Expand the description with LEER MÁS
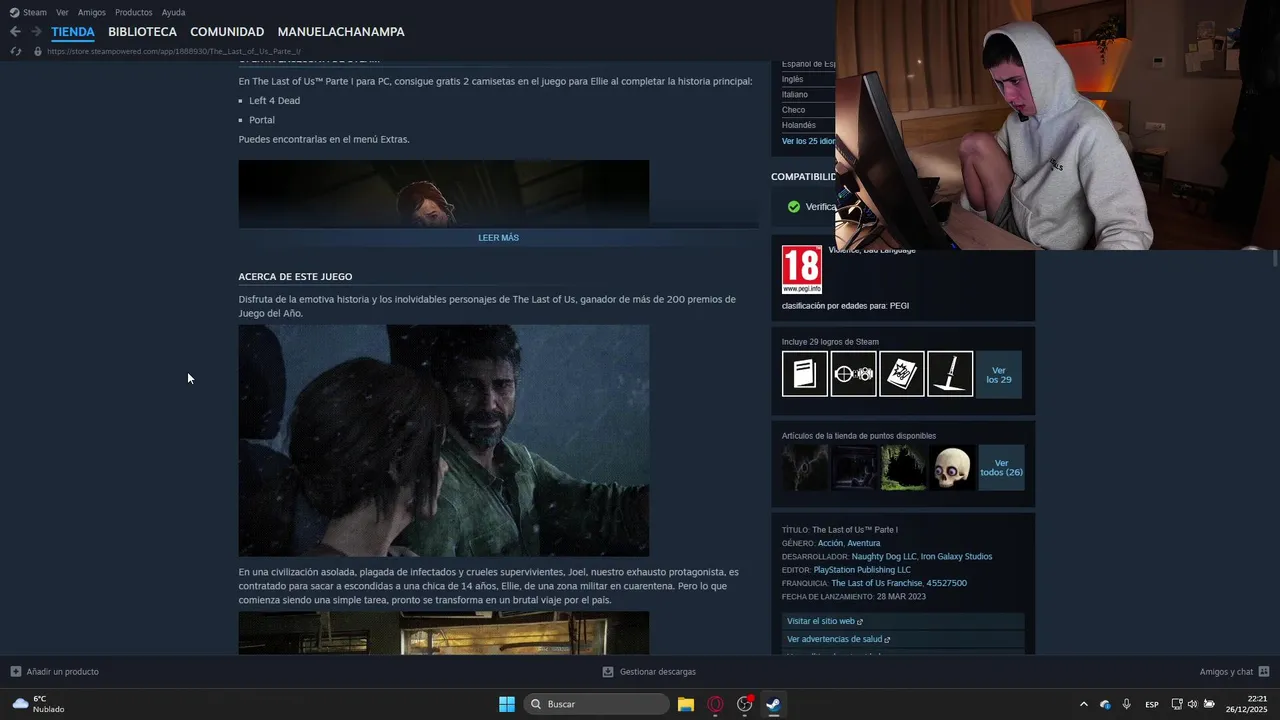Screen dimensions: 1280x720 pos(498,238)
